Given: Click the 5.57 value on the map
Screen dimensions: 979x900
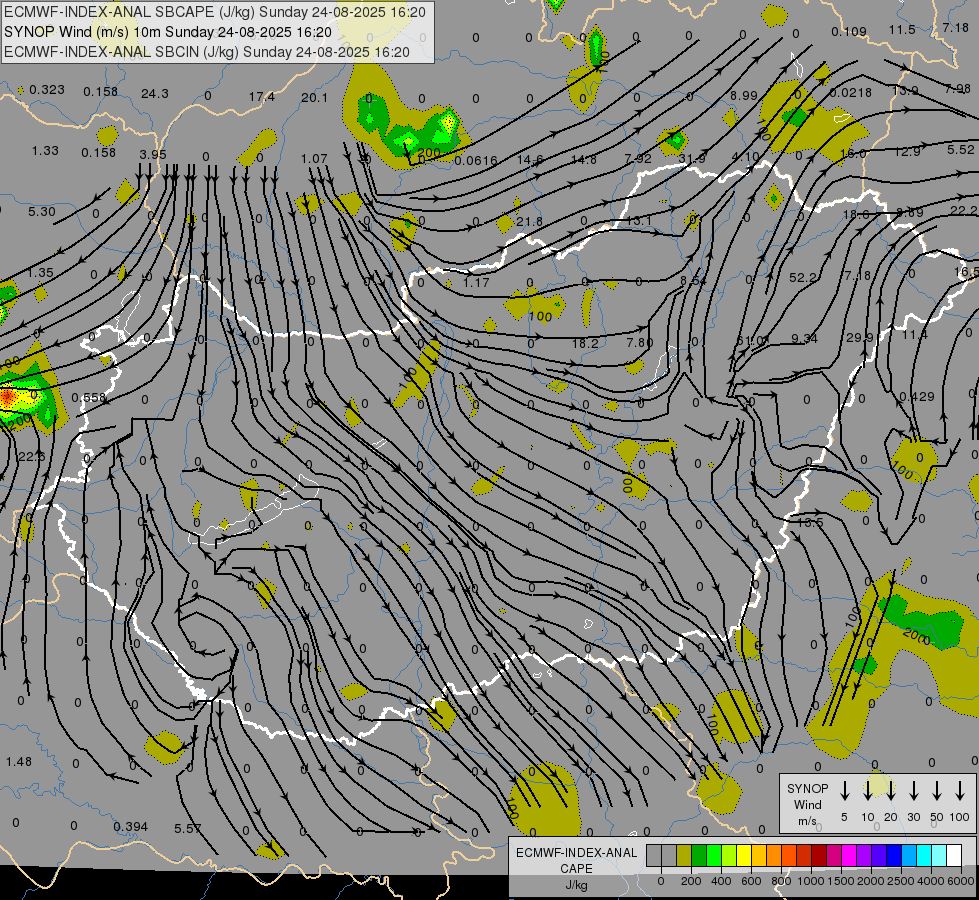Looking at the screenshot, I should (188, 828).
